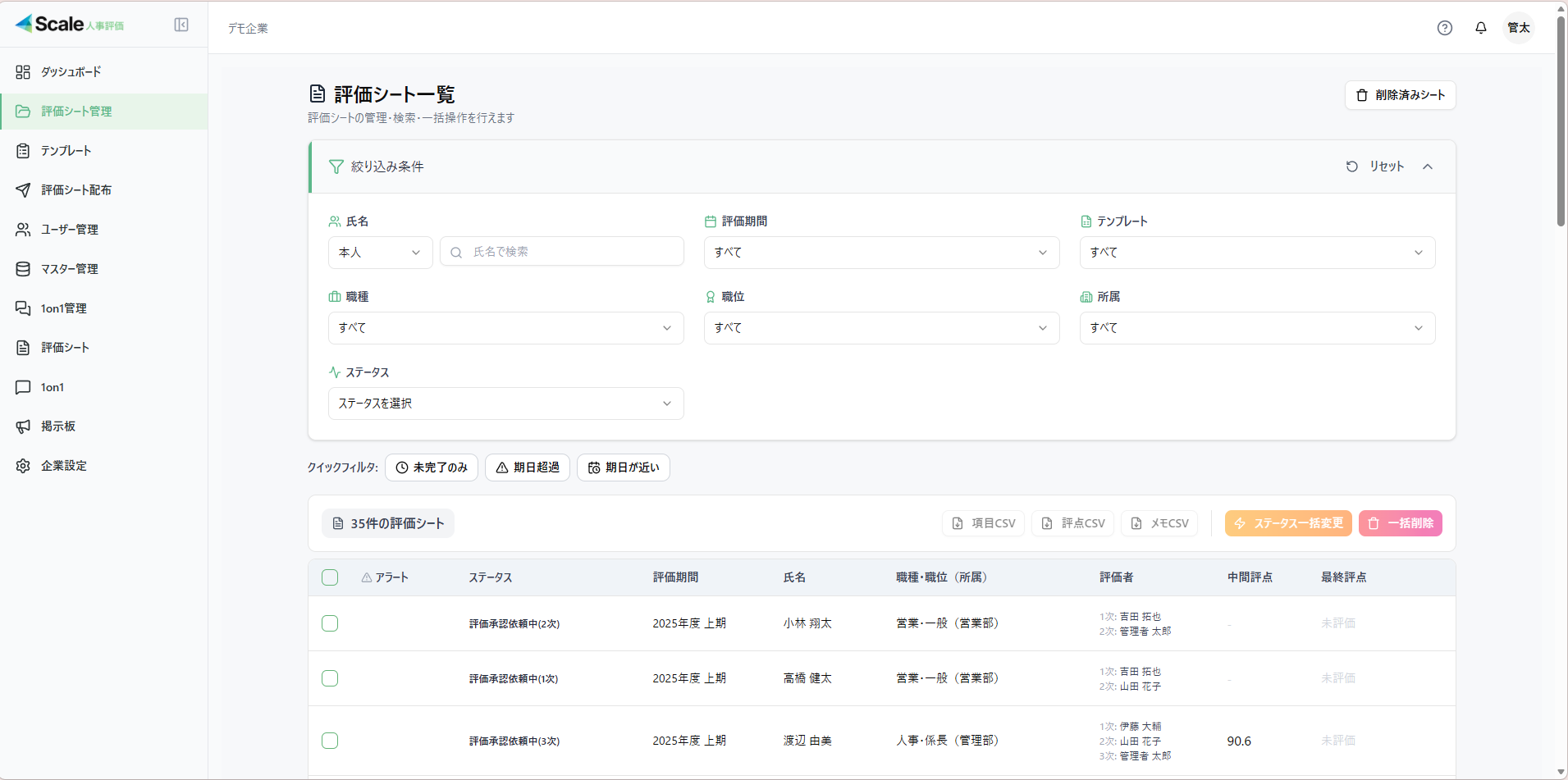Apply the 期日超過 quick filter

pos(527,468)
